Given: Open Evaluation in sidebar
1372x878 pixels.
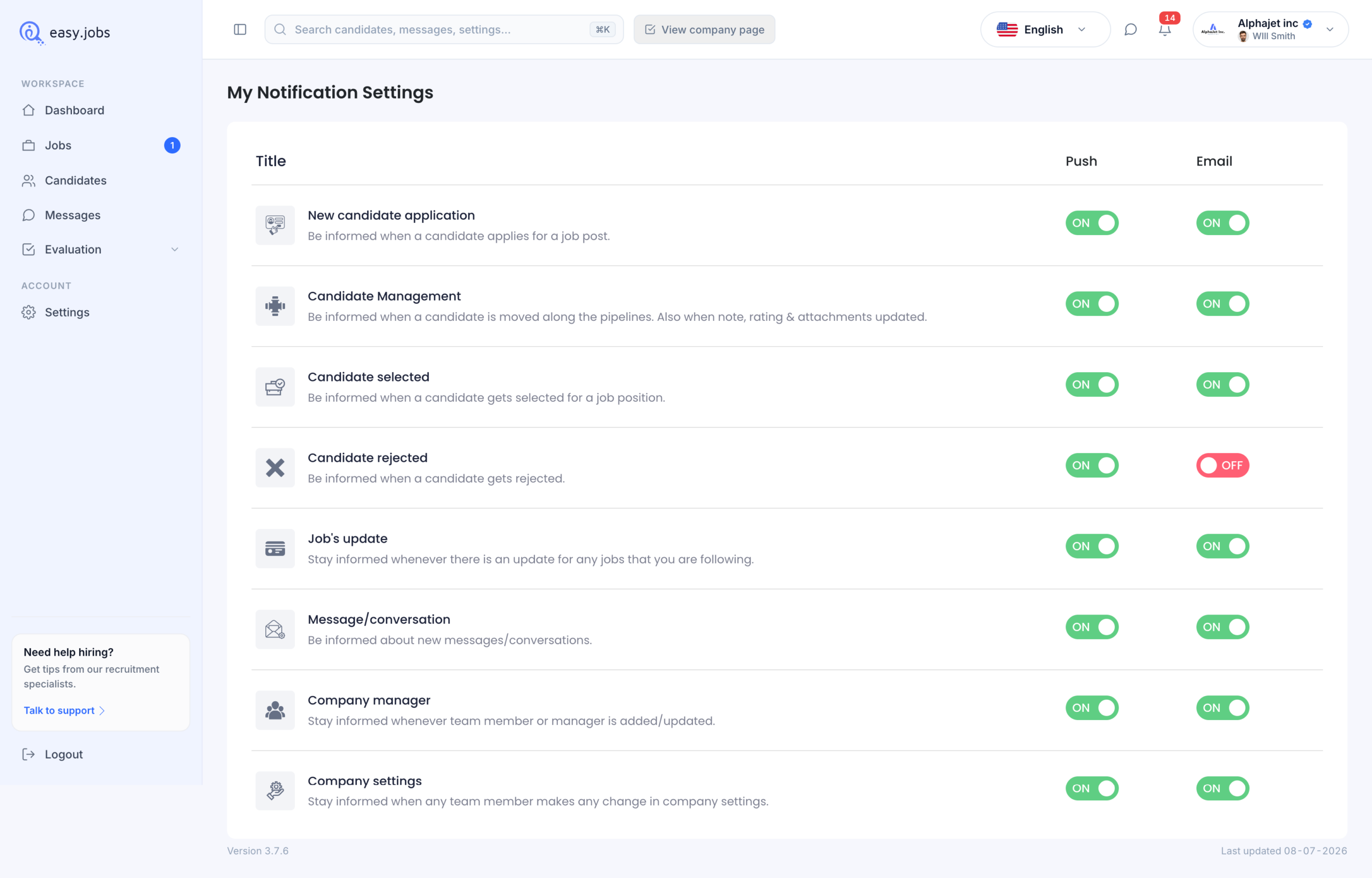Looking at the screenshot, I should (101, 250).
